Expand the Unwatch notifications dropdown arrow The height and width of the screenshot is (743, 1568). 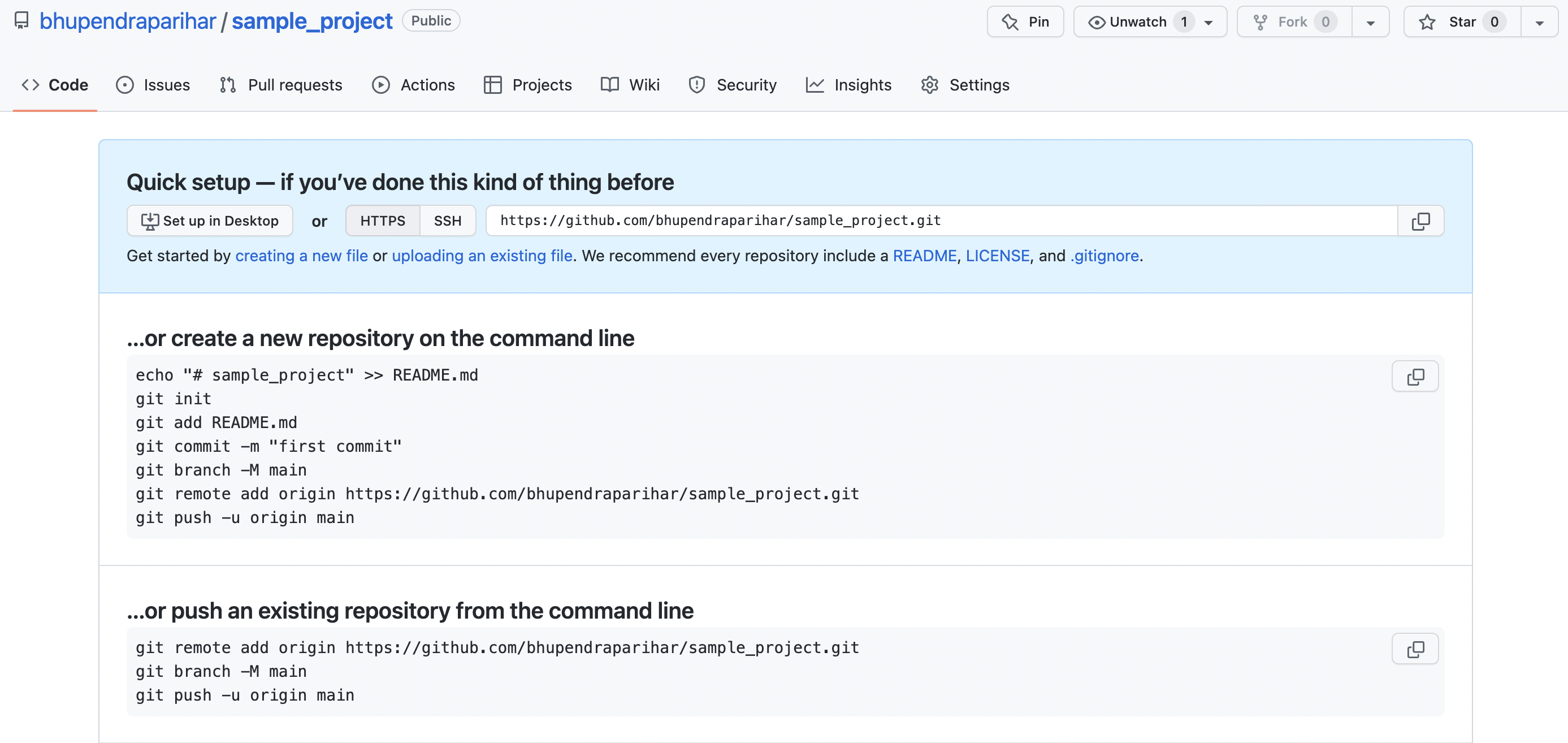click(x=1209, y=23)
